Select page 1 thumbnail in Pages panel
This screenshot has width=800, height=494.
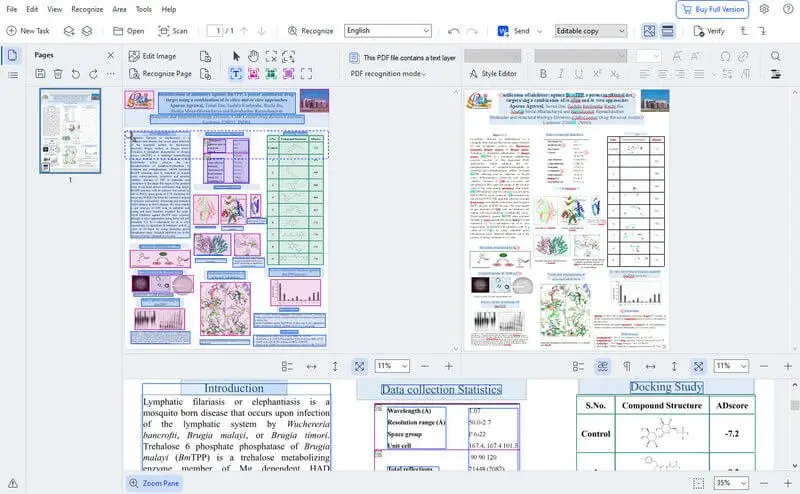(x=70, y=131)
